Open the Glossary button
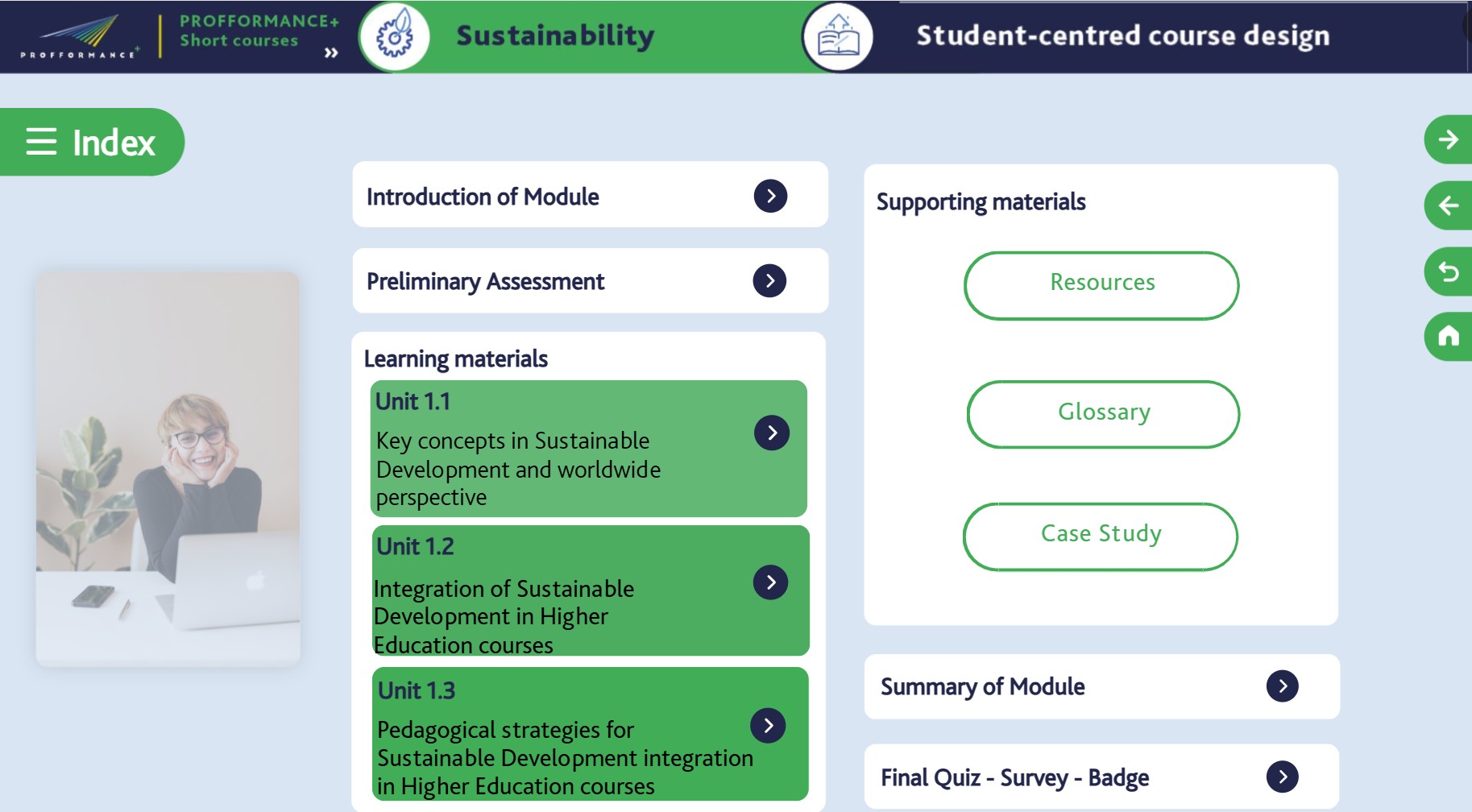Image resolution: width=1472 pixels, height=812 pixels. [1103, 414]
